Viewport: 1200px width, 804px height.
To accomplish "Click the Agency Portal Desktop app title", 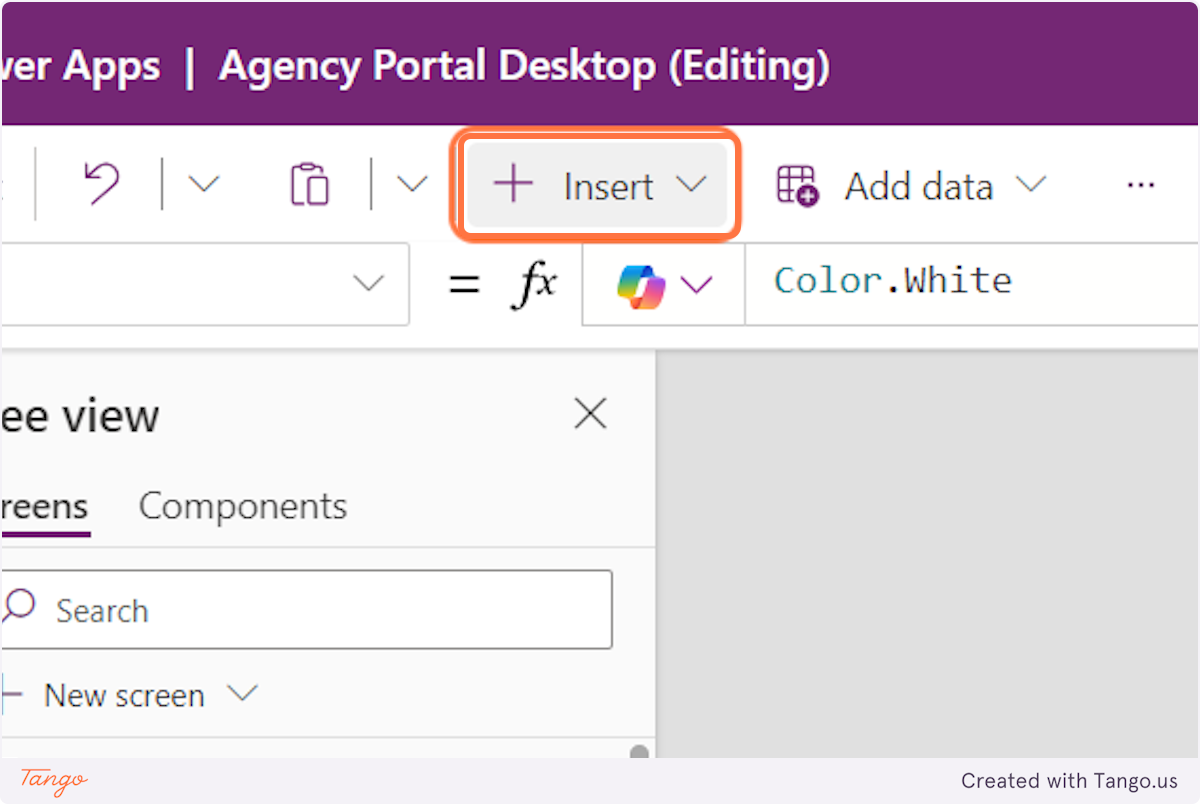I will click(524, 66).
